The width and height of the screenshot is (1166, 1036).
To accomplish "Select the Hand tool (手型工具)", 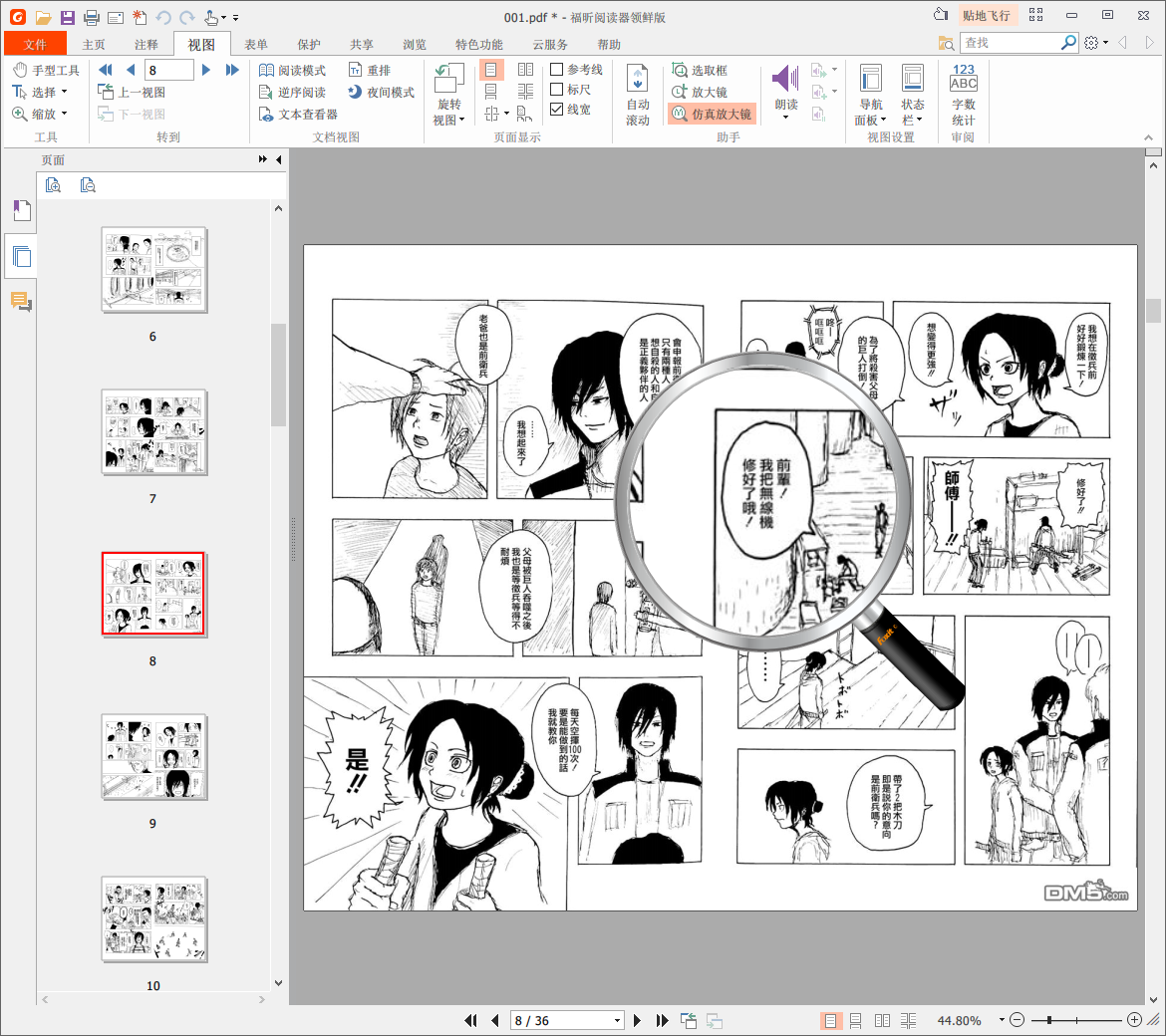I will point(46,70).
